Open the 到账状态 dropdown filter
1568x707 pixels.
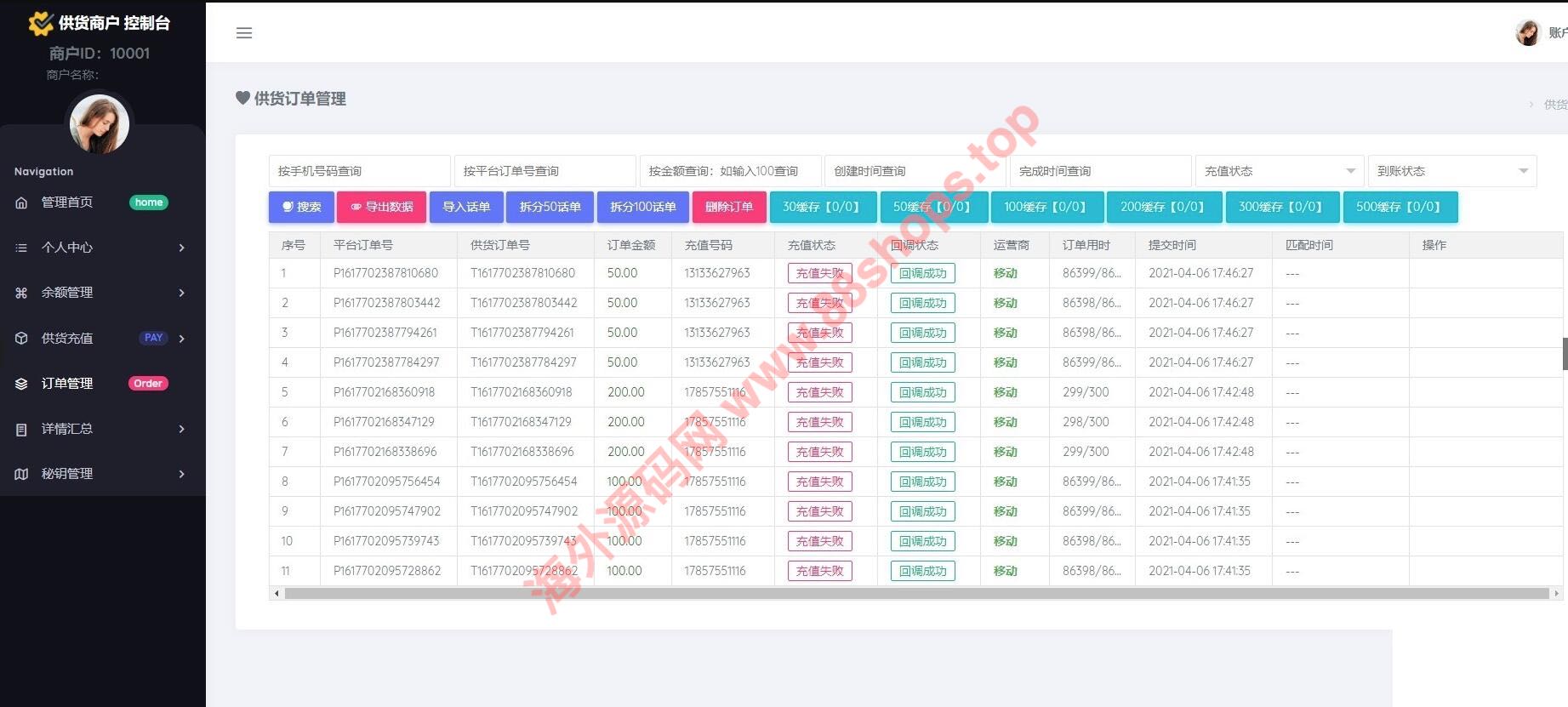pos(1451,171)
